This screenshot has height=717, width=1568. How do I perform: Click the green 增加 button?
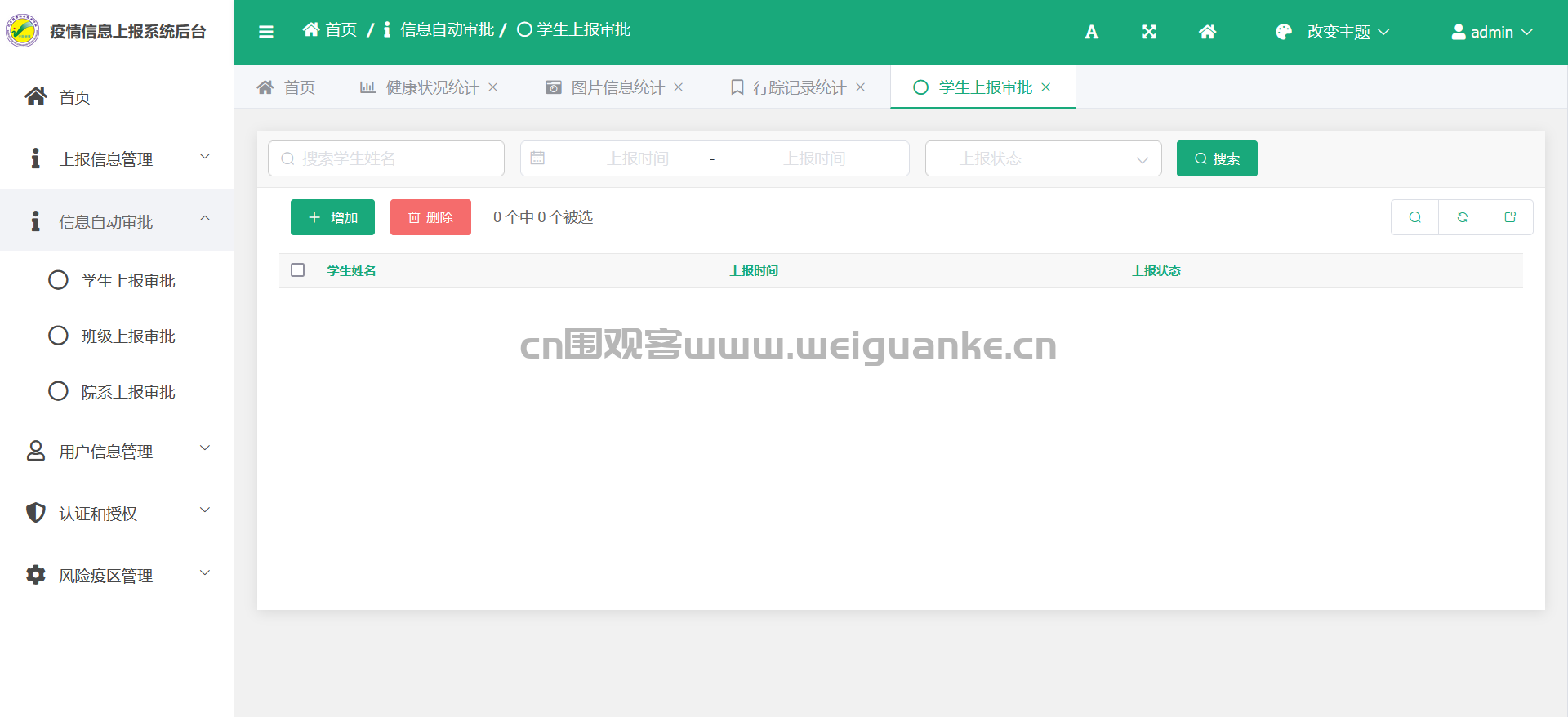[332, 217]
